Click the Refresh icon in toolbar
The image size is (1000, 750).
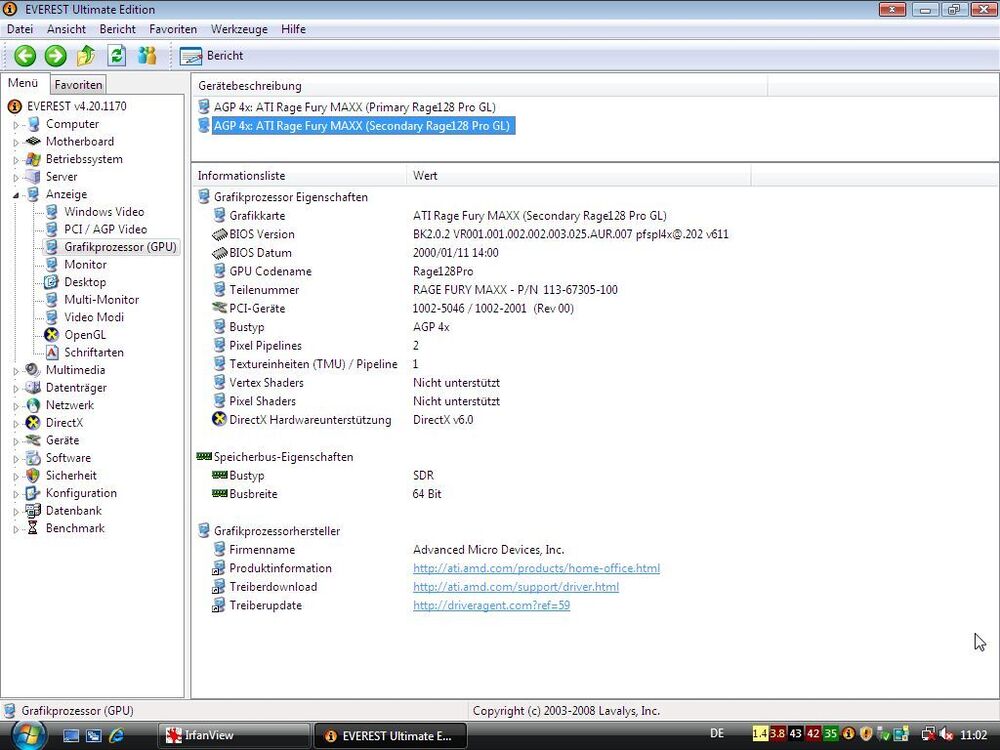(x=117, y=56)
